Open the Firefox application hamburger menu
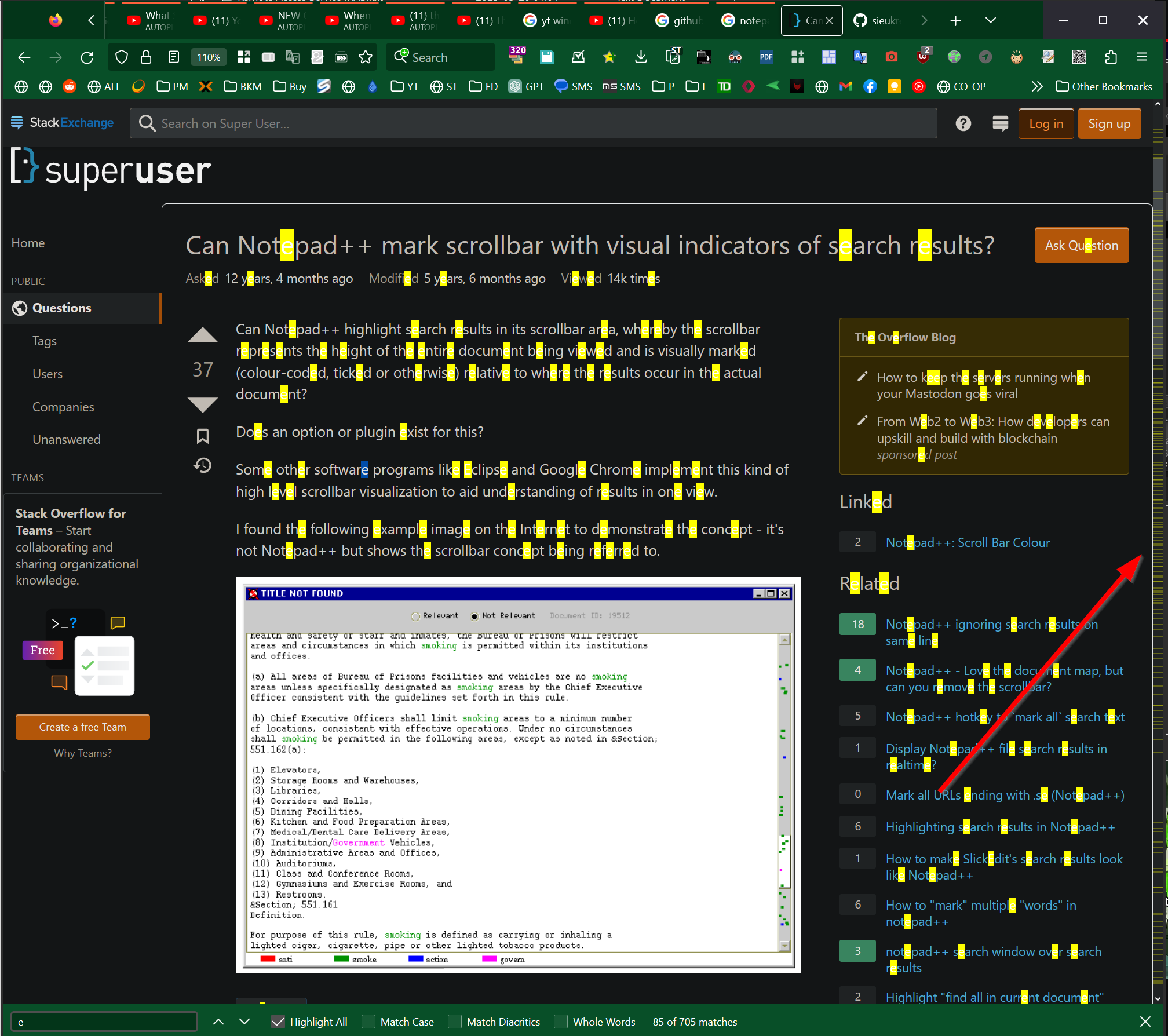Image resolution: width=1168 pixels, height=1036 pixels. [x=1142, y=57]
